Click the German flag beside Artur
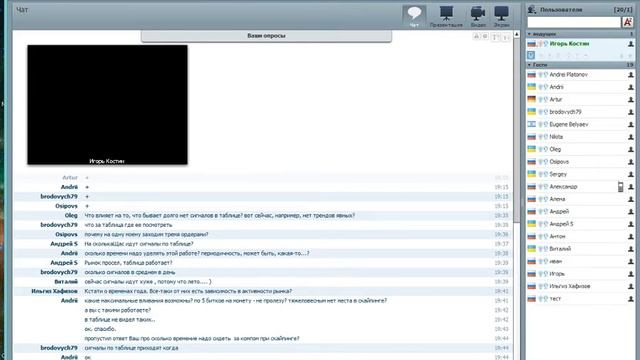 click(531, 99)
